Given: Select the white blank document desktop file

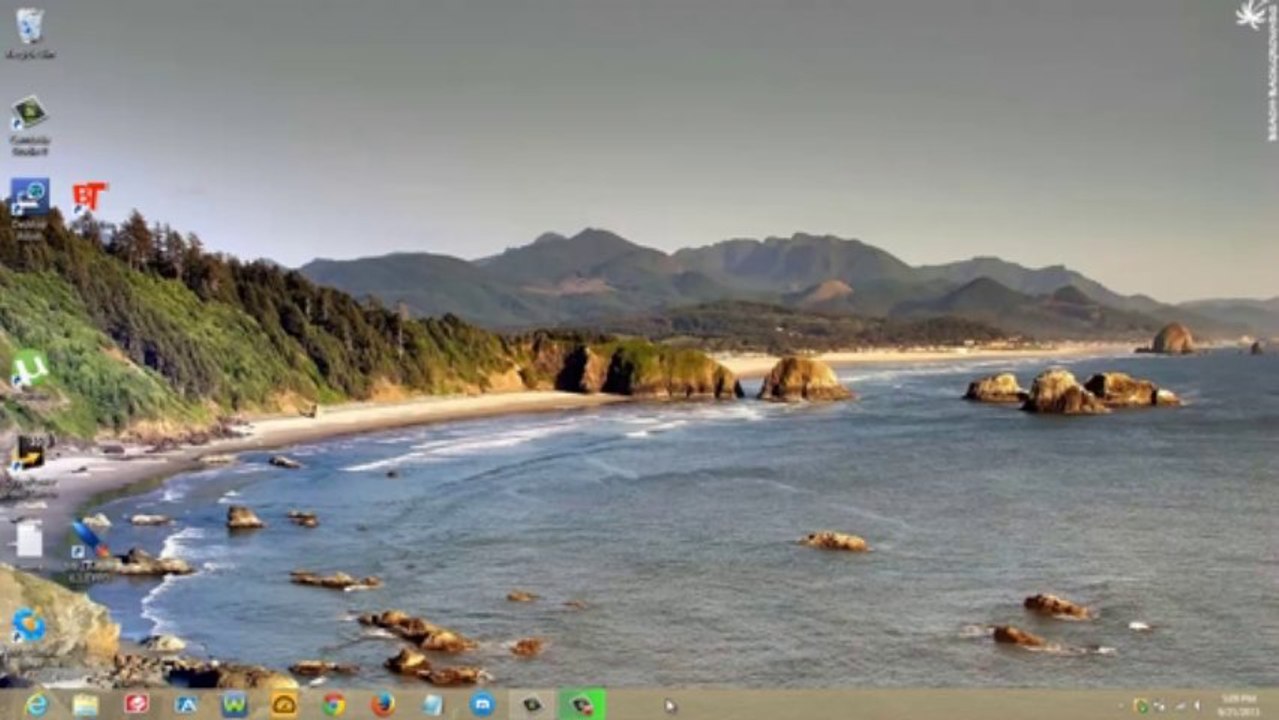Looking at the screenshot, I should tap(29, 540).
